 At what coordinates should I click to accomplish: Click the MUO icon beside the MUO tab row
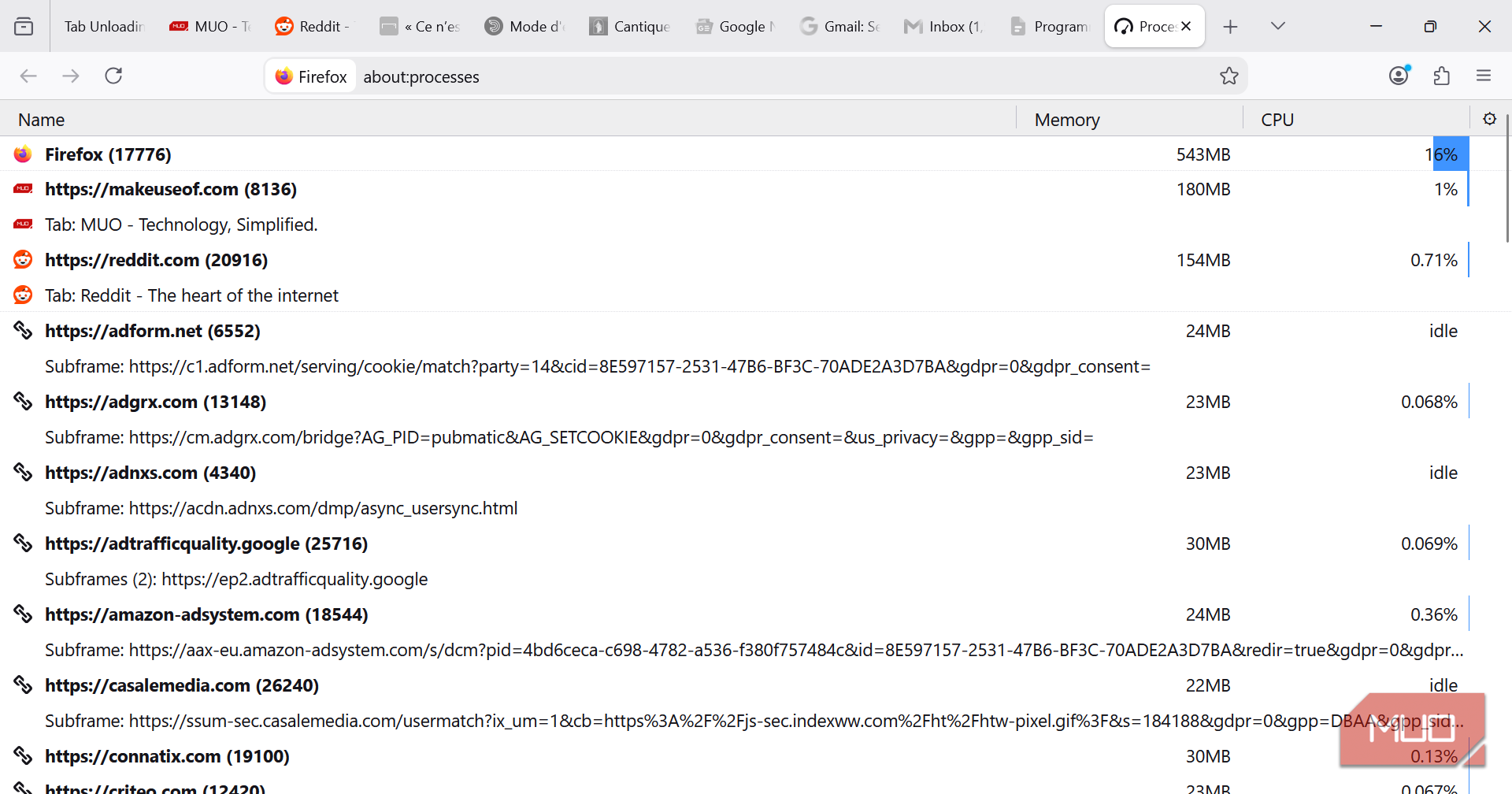(23, 224)
